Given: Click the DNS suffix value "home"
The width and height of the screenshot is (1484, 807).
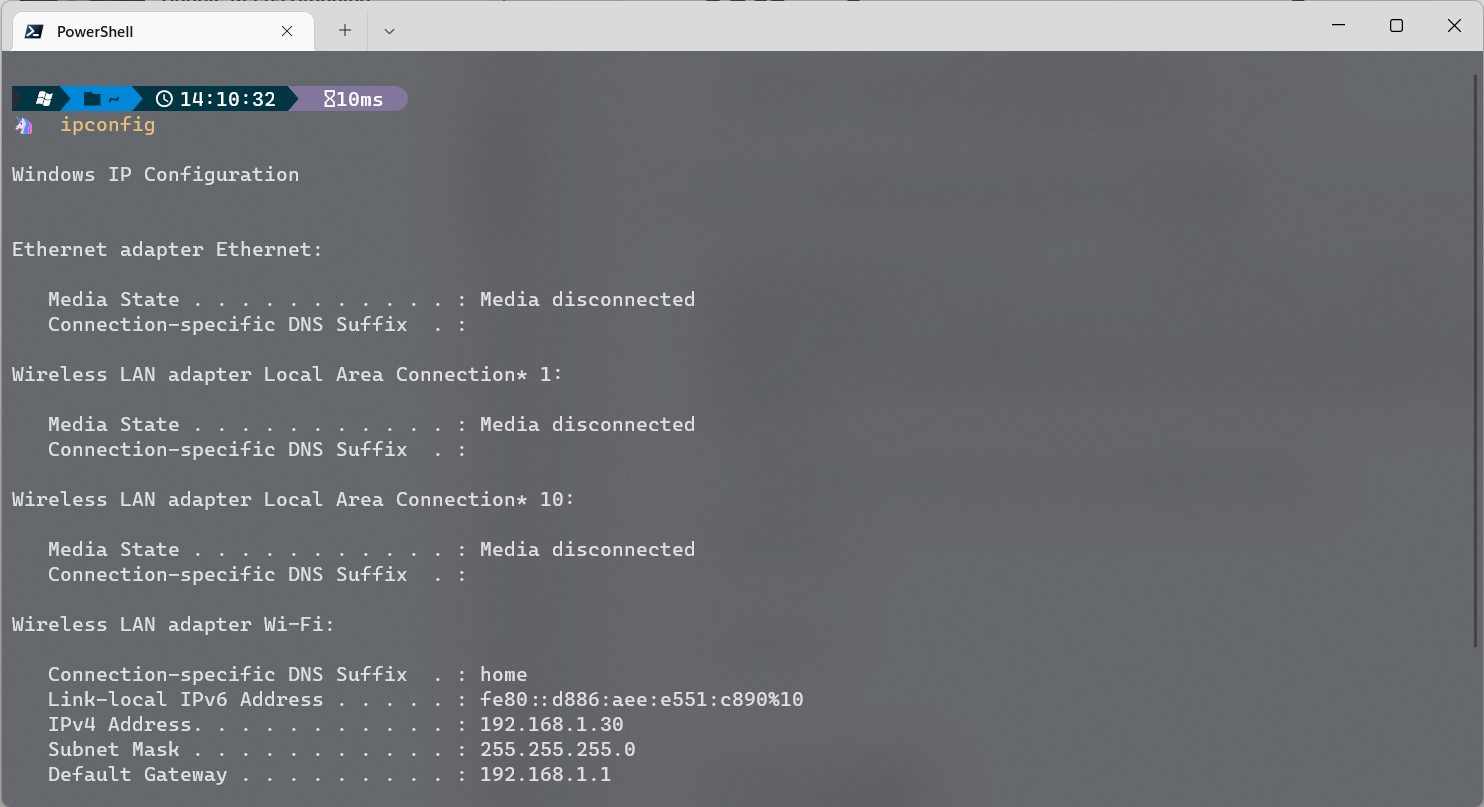Looking at the screenshot, I should (x=503, y=674).
